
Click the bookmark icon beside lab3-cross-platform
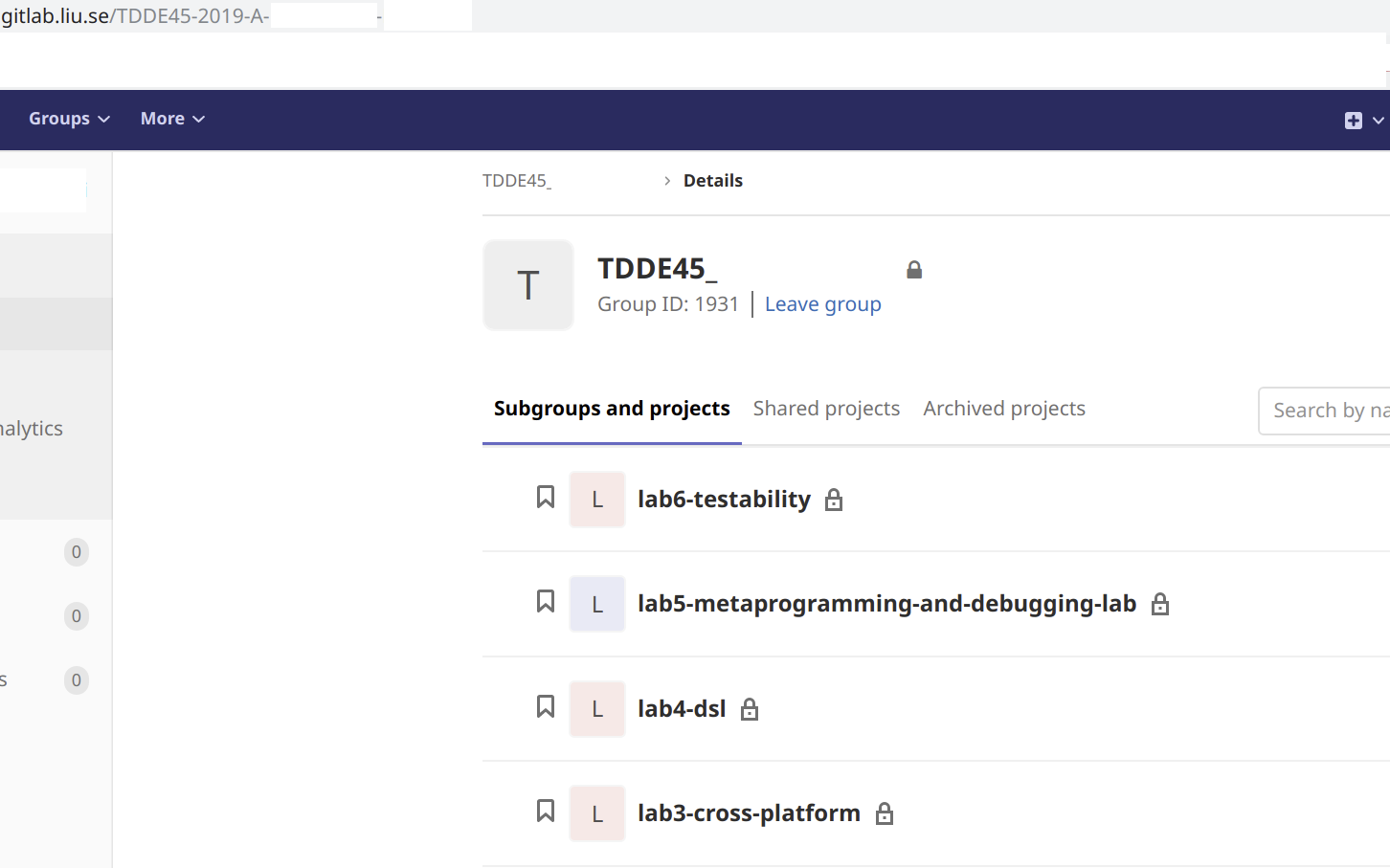click(546, 811)
